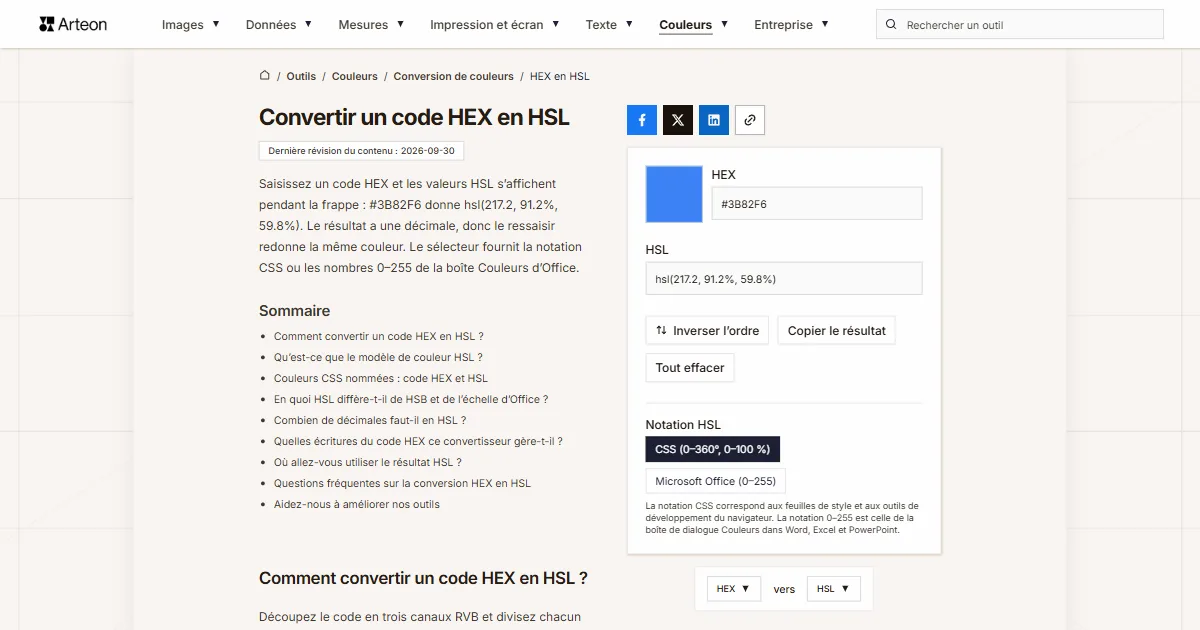Jump to Questions fréquentes section

[x=402, y=484]
